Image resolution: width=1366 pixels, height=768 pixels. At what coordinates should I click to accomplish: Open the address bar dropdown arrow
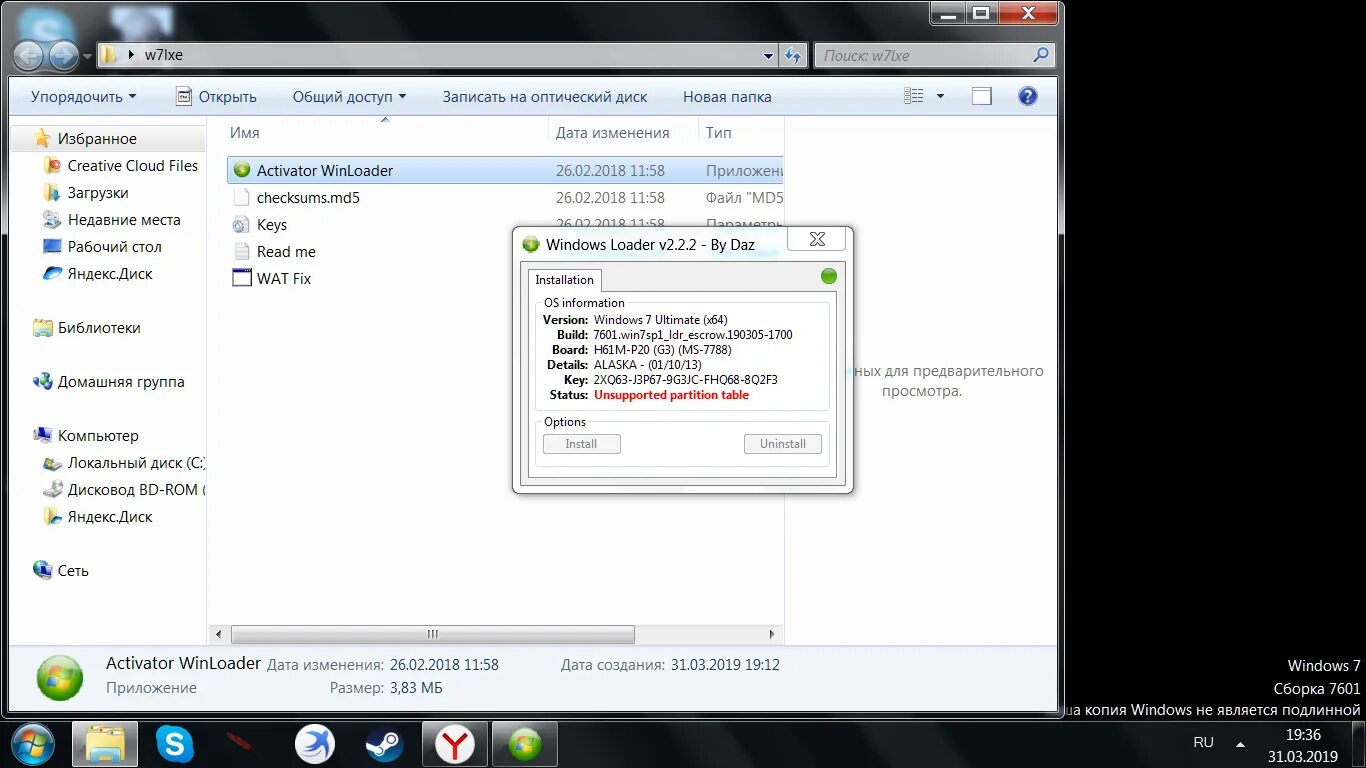tap(767, 56)
